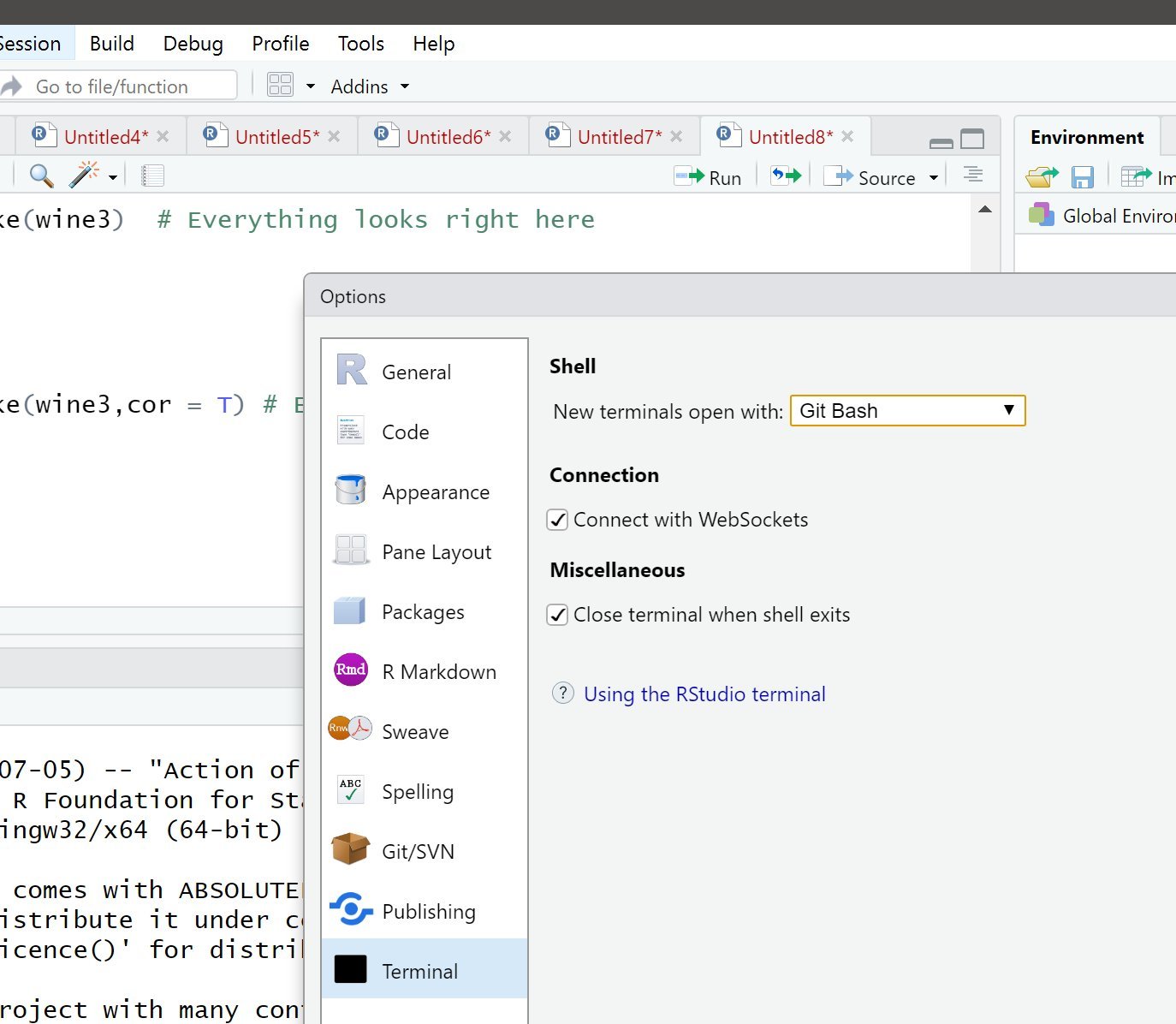Open the Profile menu
The height and width of the screenshot is (1024, 1176).
tap(281, 44)
